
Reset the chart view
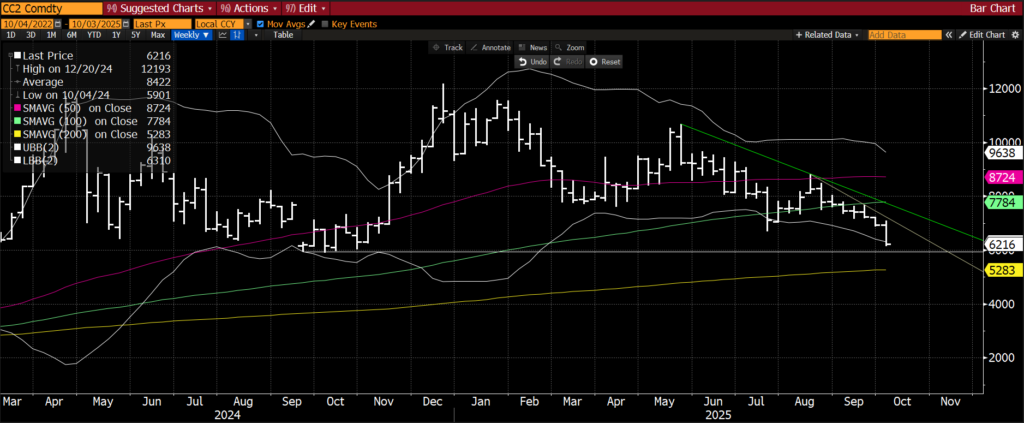click(605, 61)
